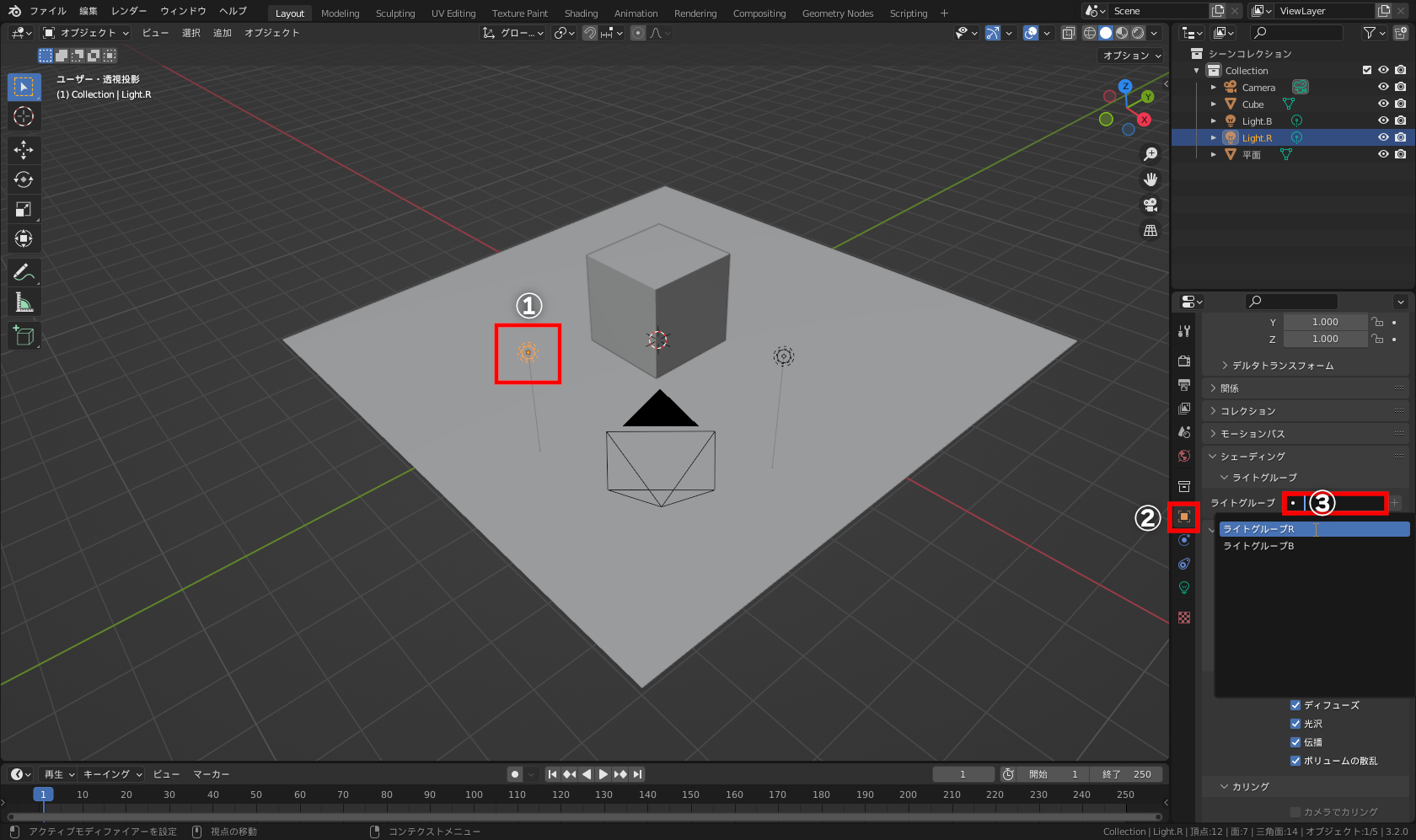Expand the モーションパス panel
The image size is (1416, 840).
1306,434
